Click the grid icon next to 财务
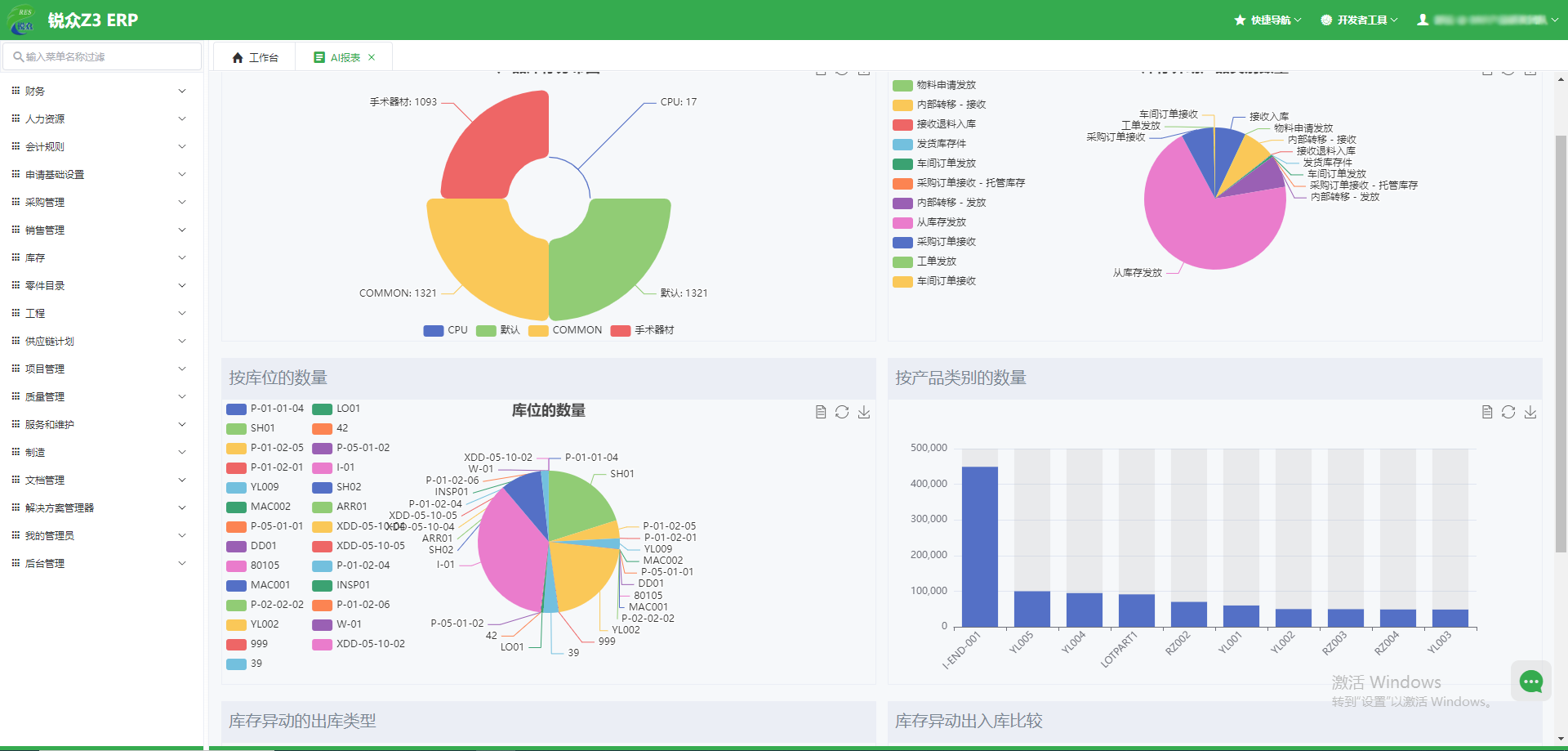The height and width of the screenshot is (751, 1568). tap(16, 91)
